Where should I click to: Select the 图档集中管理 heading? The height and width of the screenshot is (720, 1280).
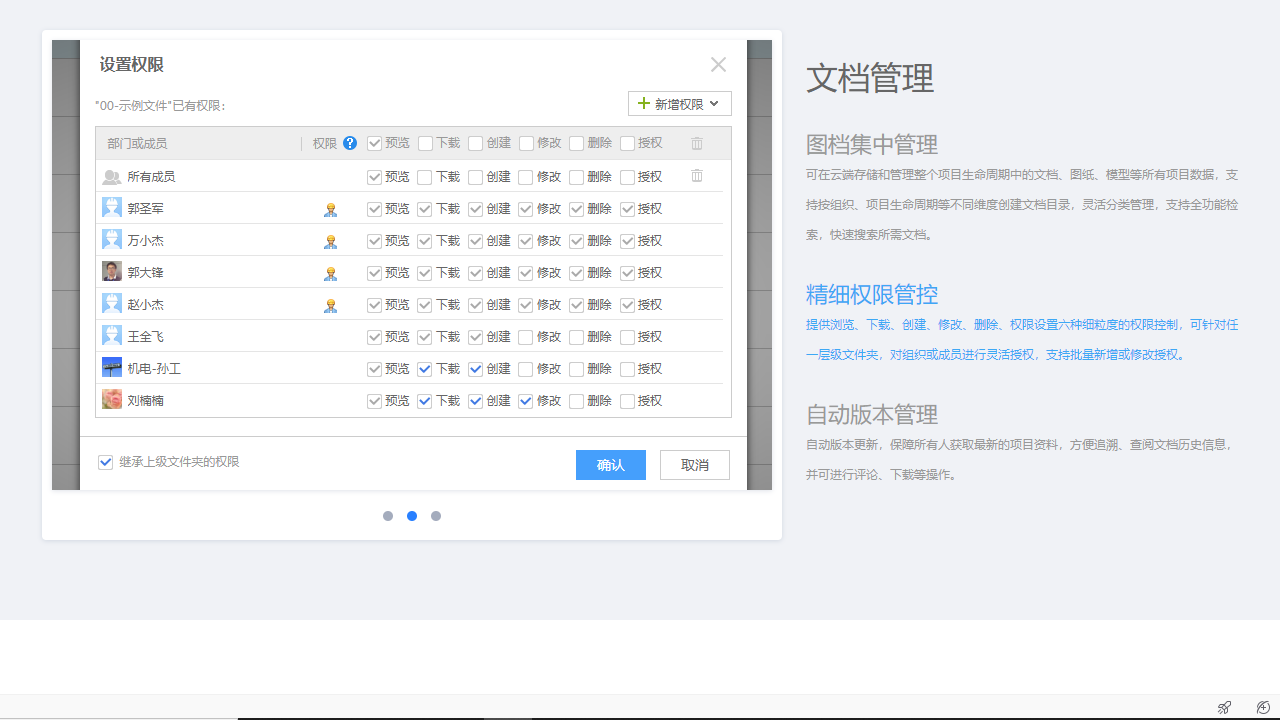click(x=871, y=144)
